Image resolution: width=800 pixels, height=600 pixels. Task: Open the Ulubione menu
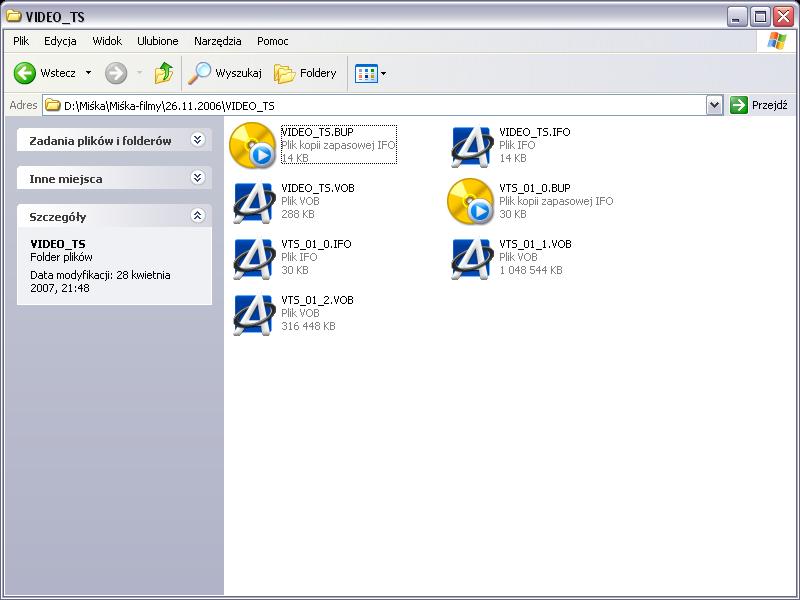coord(158,41)
